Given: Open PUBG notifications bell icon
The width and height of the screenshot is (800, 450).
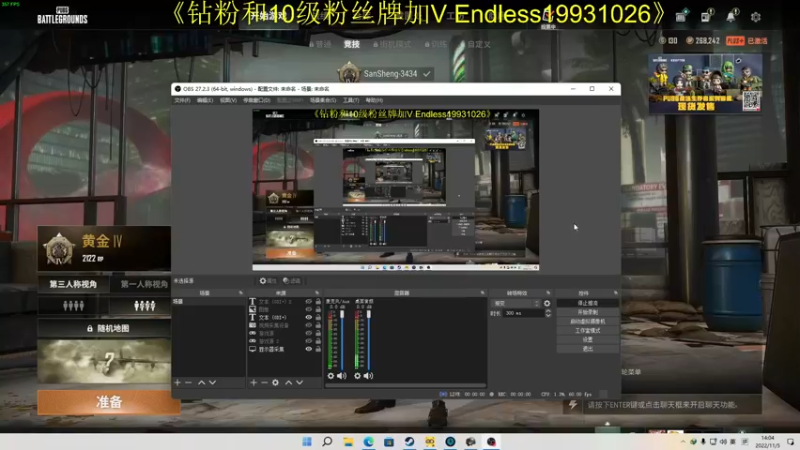Looking at the screenshot, I should tap(731, 16).
